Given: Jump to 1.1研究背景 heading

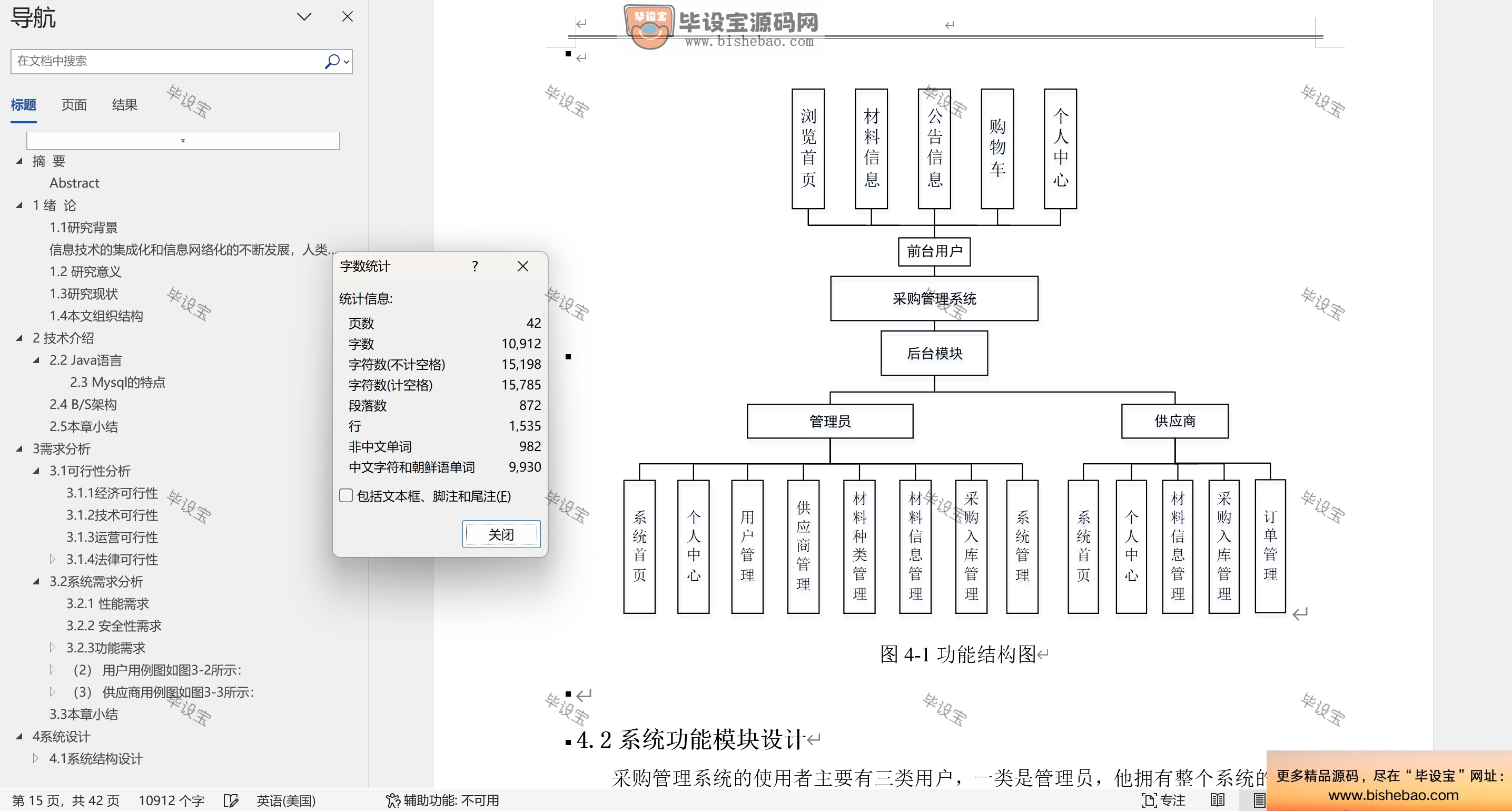Looking at the screenshot, I should [83, 227].
